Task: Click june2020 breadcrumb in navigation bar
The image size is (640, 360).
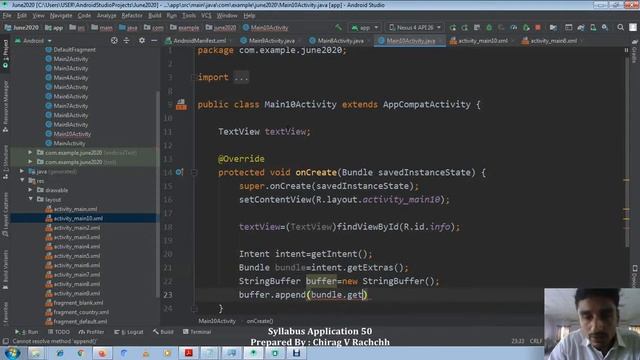Action: pyautogui.click(x=220, y=28)
